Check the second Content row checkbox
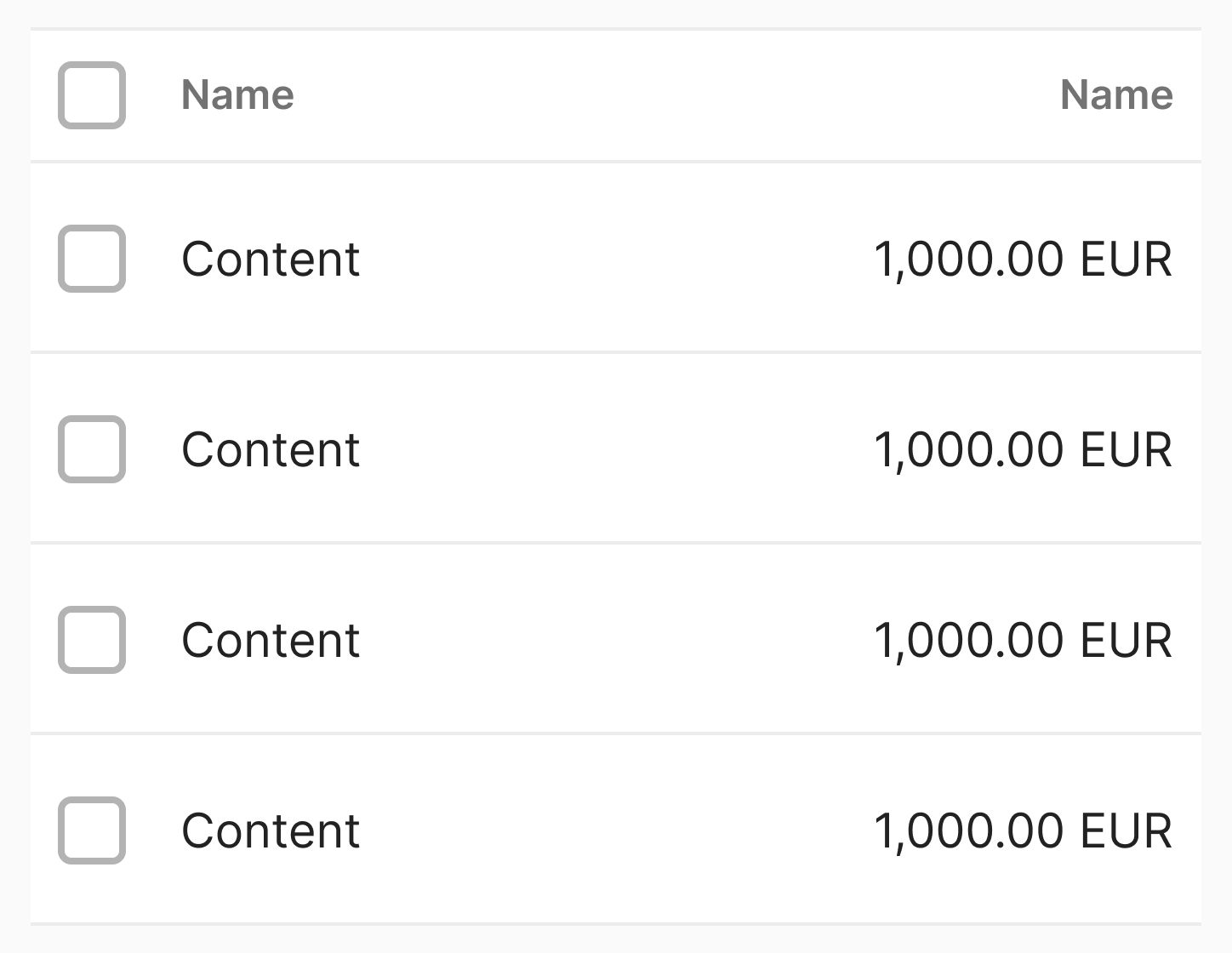This screenshot has height=953, width=1232. point(92,449)
